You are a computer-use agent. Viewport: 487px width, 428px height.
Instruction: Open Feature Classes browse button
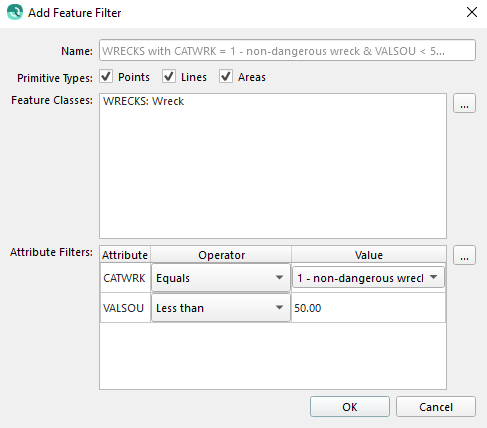point(464,103)
